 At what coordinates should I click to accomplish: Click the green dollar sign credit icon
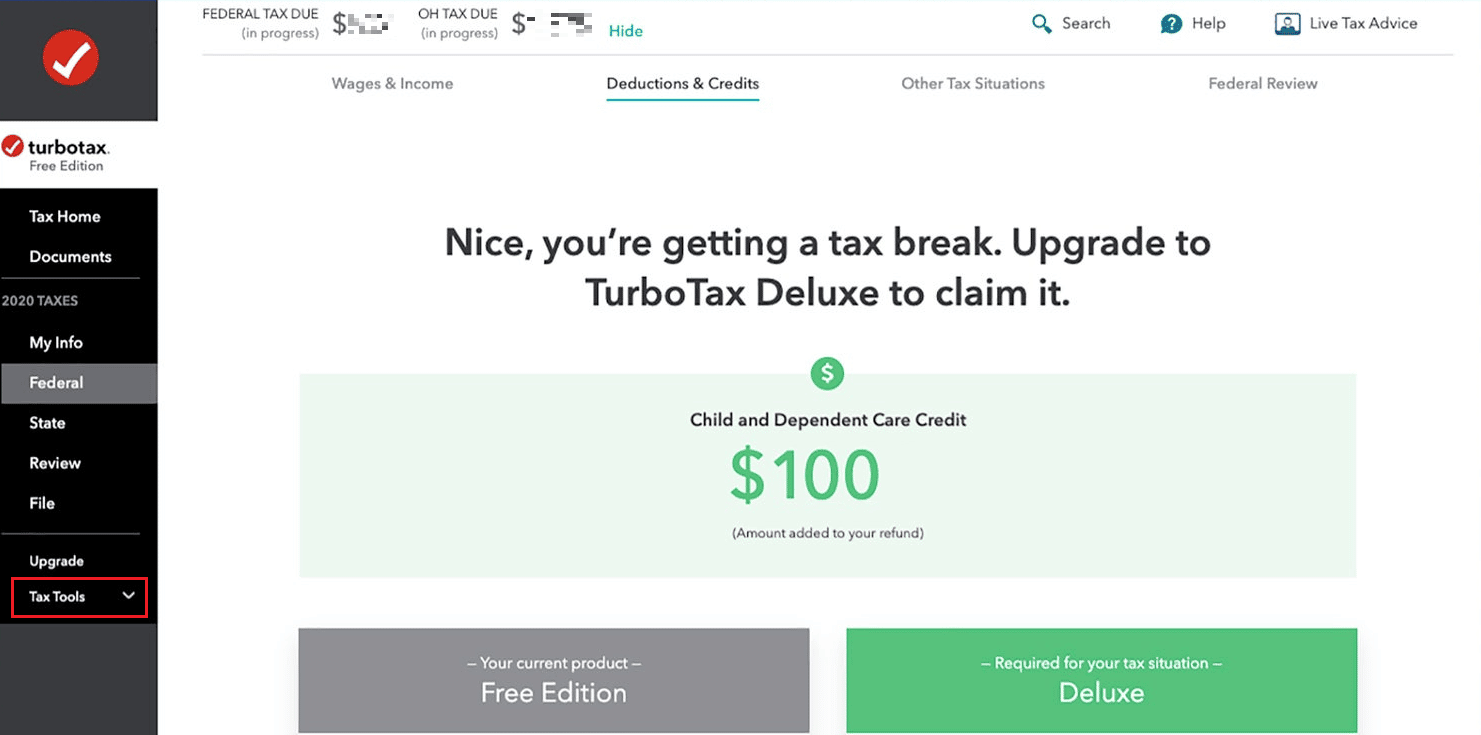point(827,373)
